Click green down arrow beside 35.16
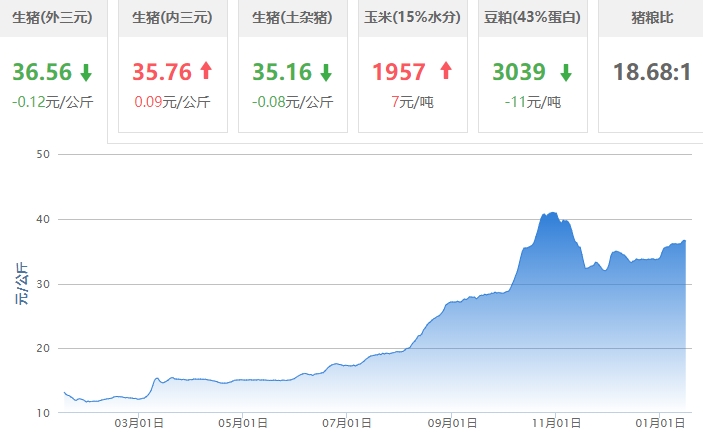703x438 pixels. click(326, 72)
